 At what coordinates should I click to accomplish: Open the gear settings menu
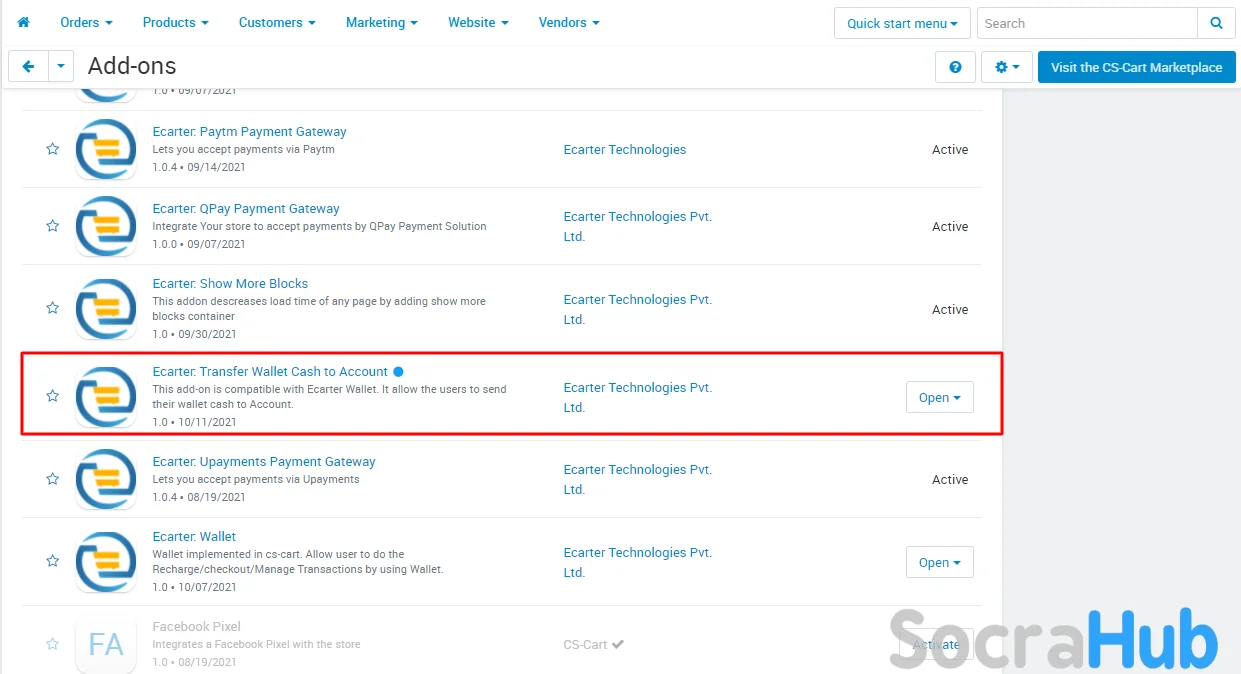[x=1006, y=67]
